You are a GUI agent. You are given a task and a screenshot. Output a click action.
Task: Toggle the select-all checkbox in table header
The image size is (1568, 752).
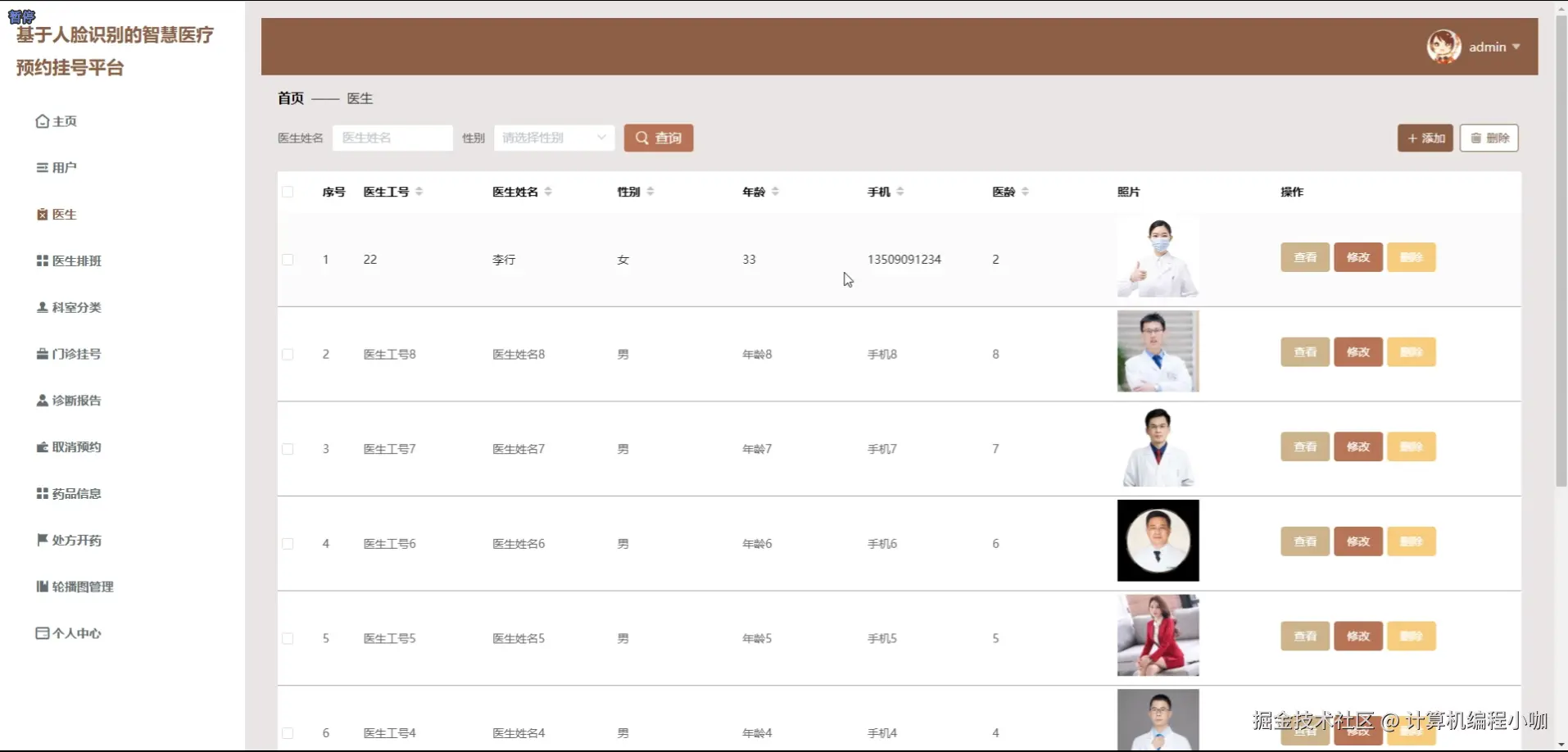[288, 192]
